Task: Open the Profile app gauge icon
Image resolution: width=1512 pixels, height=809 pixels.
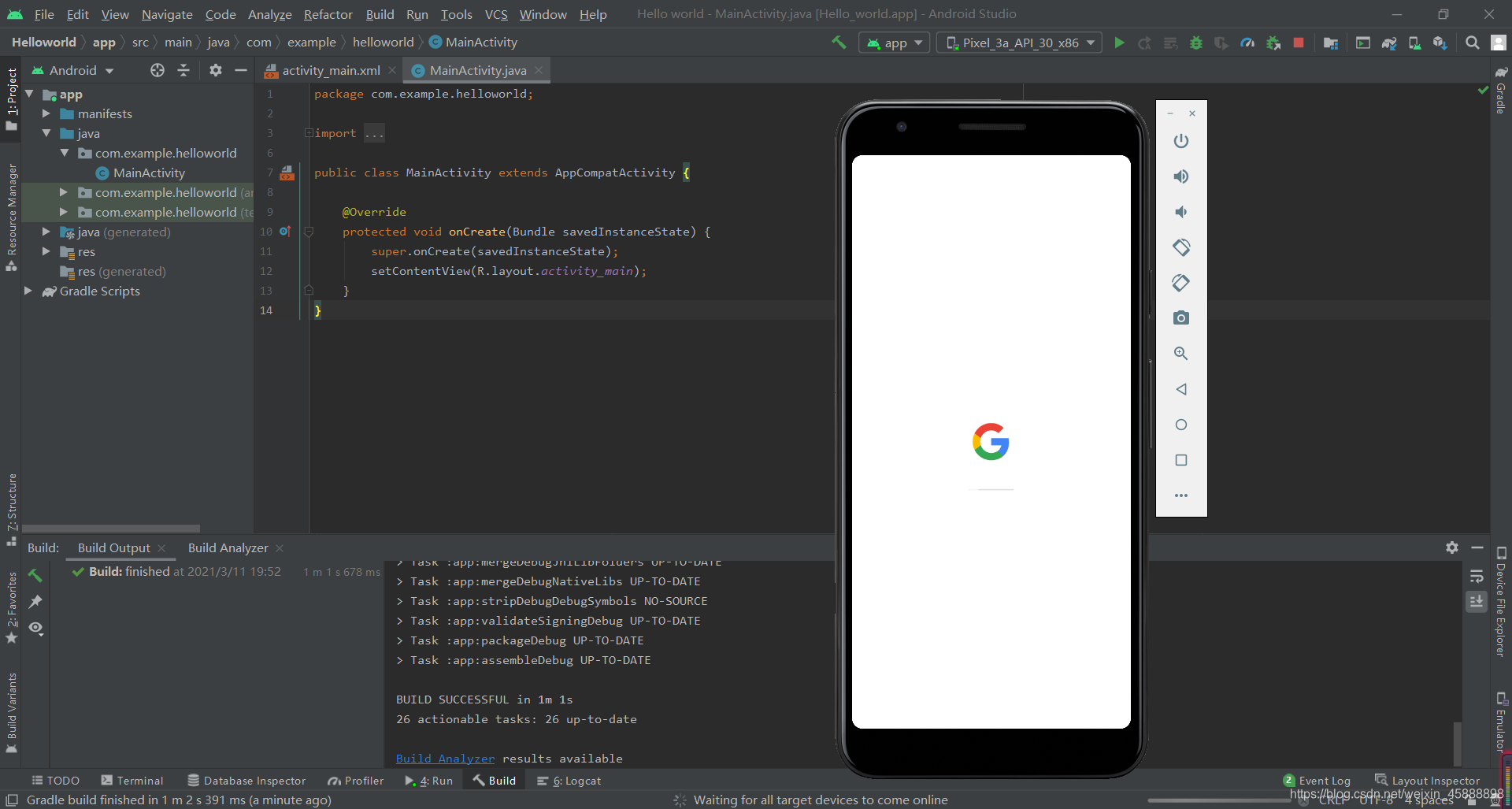Action: click(1247, 43)
